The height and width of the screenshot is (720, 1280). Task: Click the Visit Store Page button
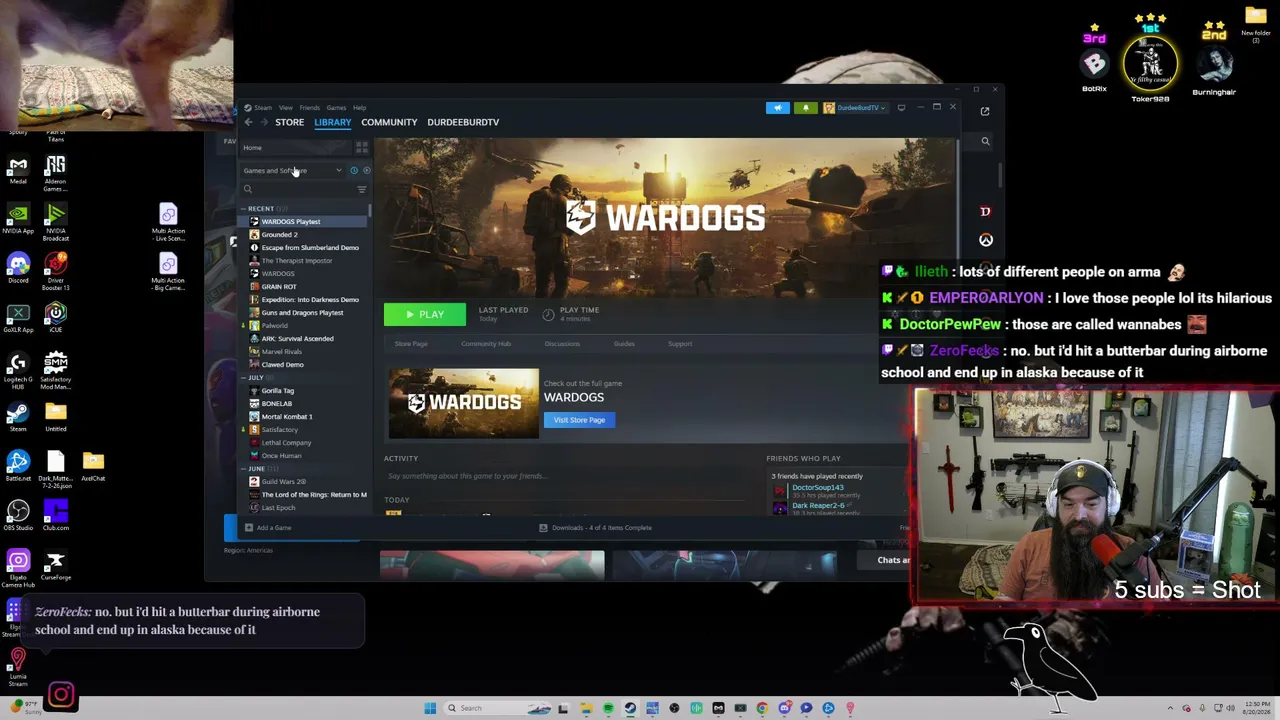point(579,420)
